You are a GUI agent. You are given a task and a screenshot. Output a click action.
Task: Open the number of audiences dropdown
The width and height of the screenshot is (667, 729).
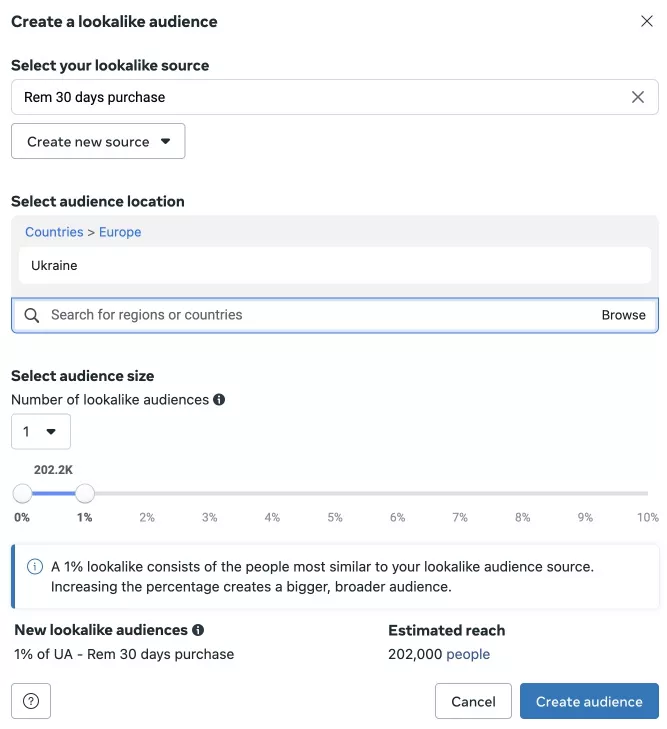click(41, 431)
